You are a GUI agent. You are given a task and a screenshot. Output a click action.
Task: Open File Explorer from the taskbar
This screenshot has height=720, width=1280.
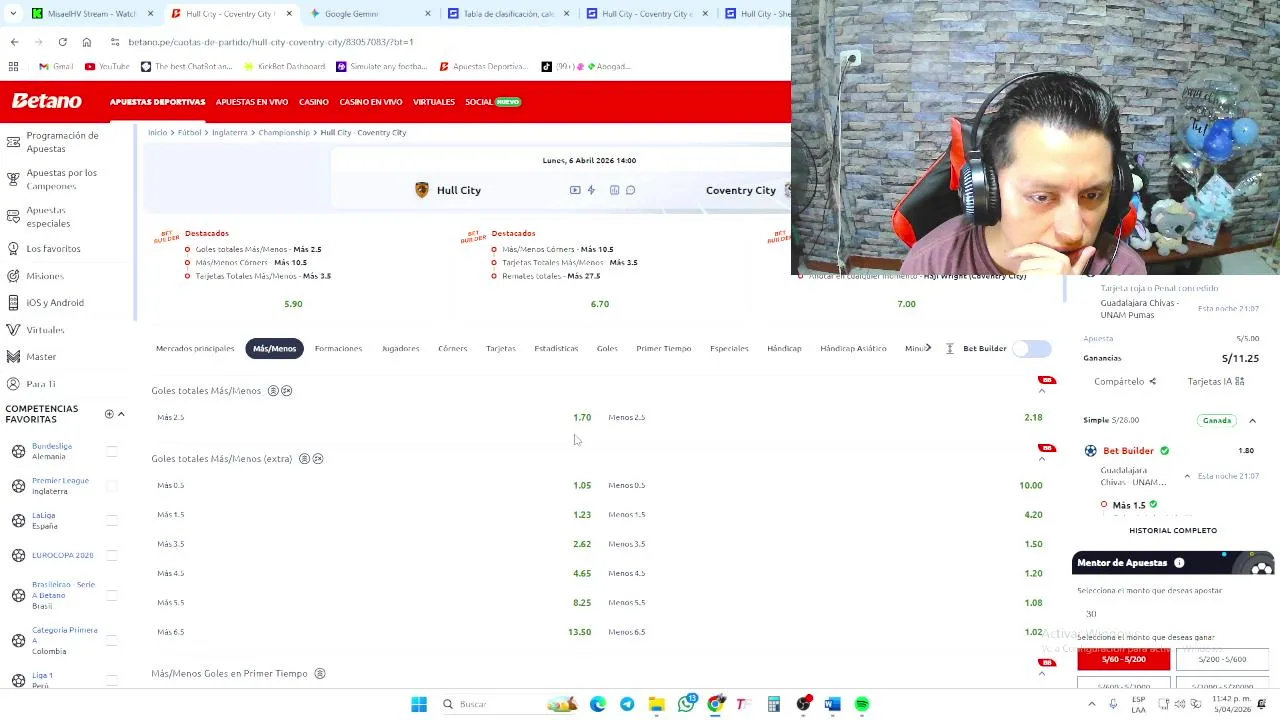click(x=656, y=704)
